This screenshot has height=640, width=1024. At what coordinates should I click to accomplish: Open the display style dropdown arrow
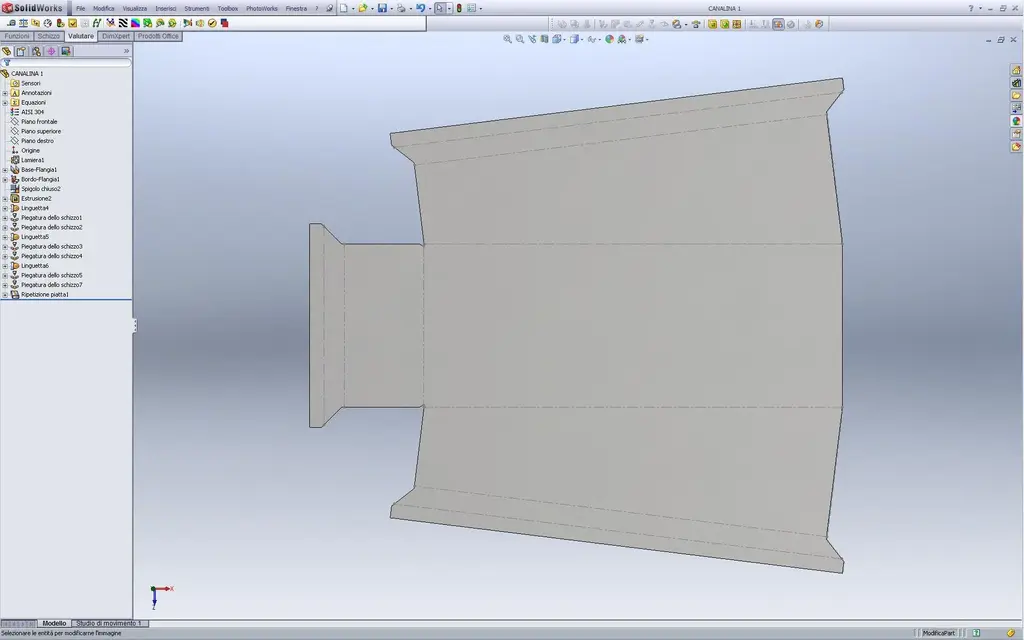pyautogui.click(x=582, y=40)
